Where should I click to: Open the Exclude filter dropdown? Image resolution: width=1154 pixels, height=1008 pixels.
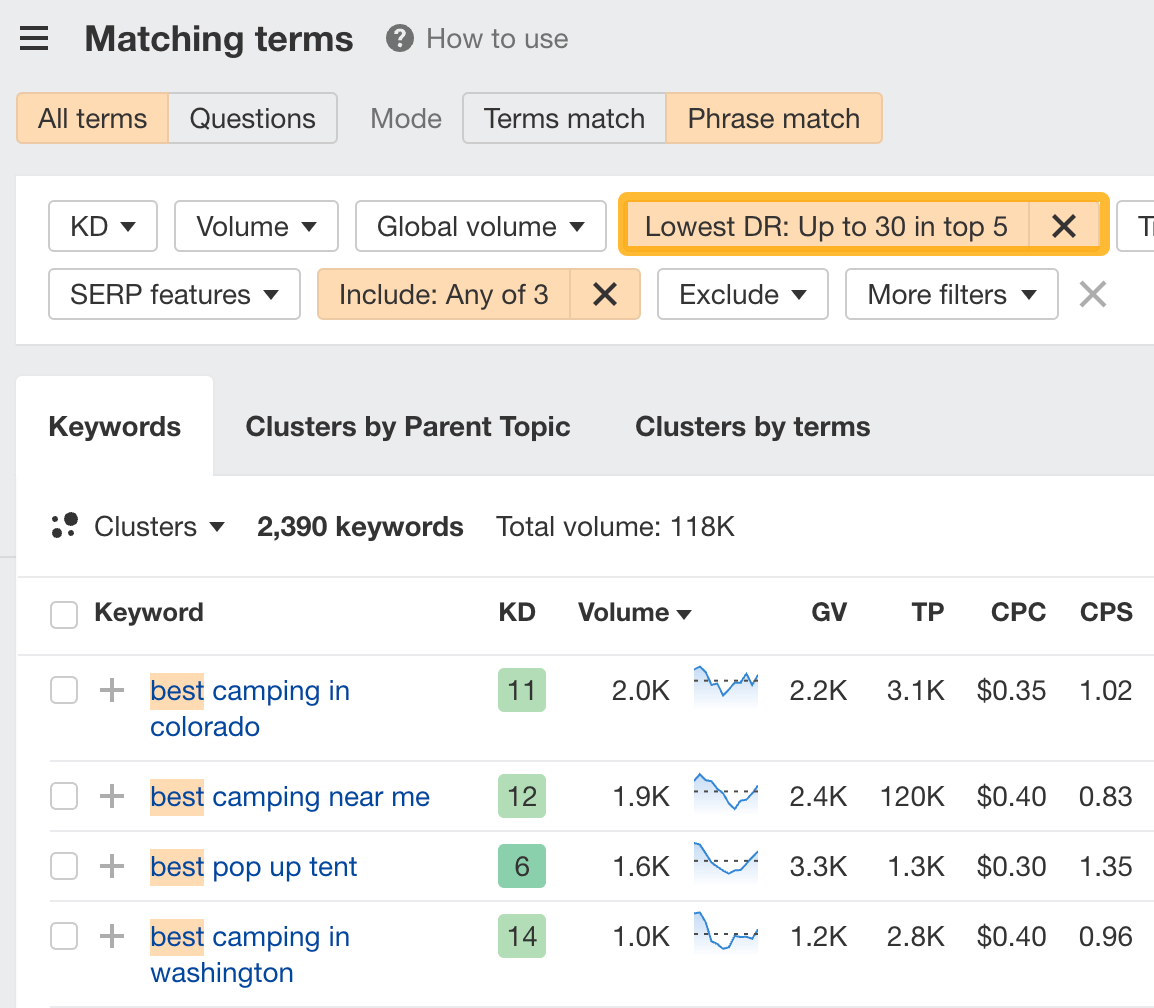point(742,294)
